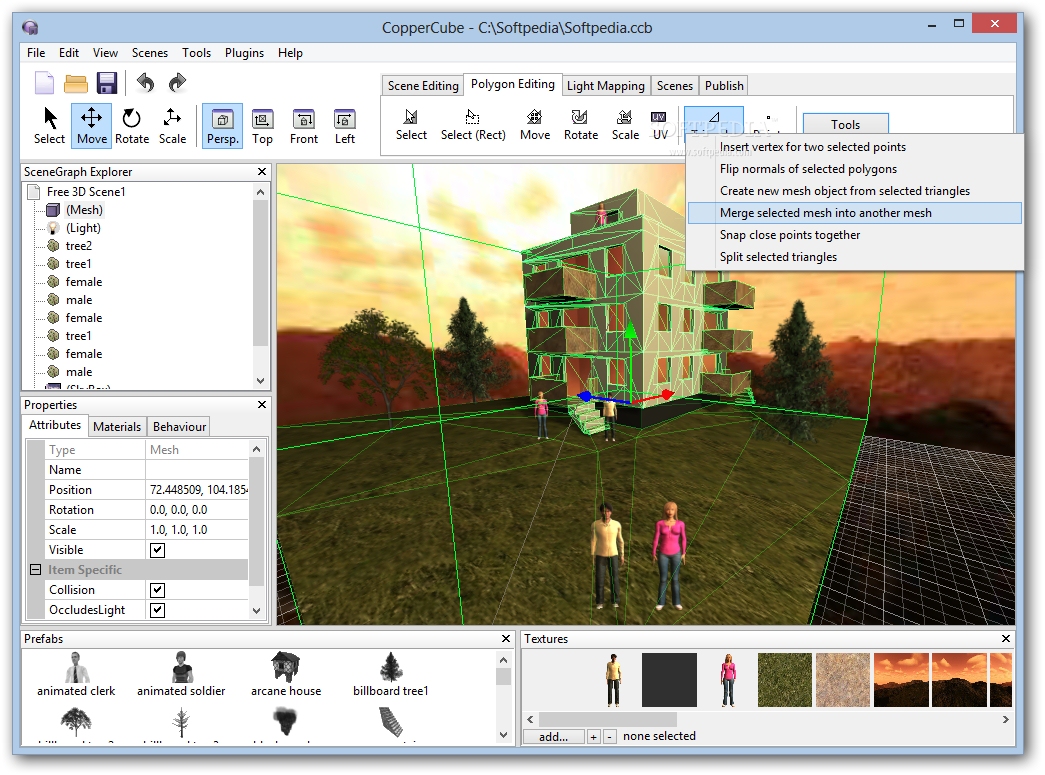Switch to Publish tab
1045x775 pixels.
pyautogui.click(x=724, y=85)
